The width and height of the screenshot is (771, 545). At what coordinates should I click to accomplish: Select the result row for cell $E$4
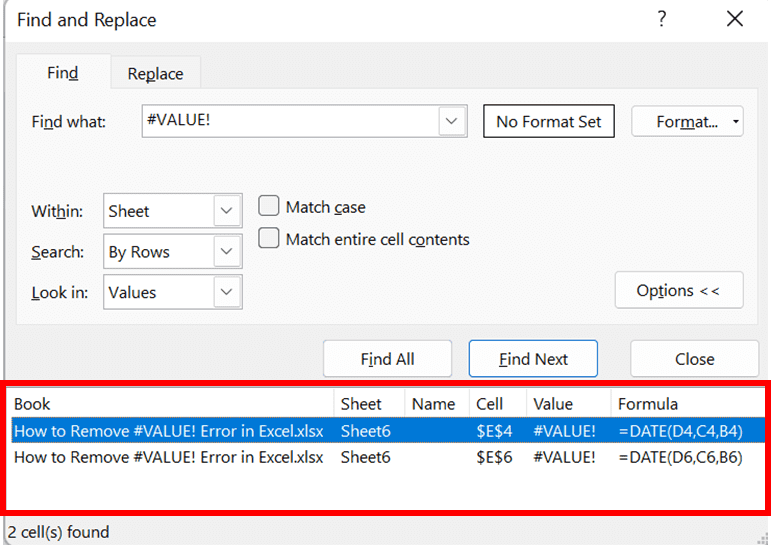(388, 431)
